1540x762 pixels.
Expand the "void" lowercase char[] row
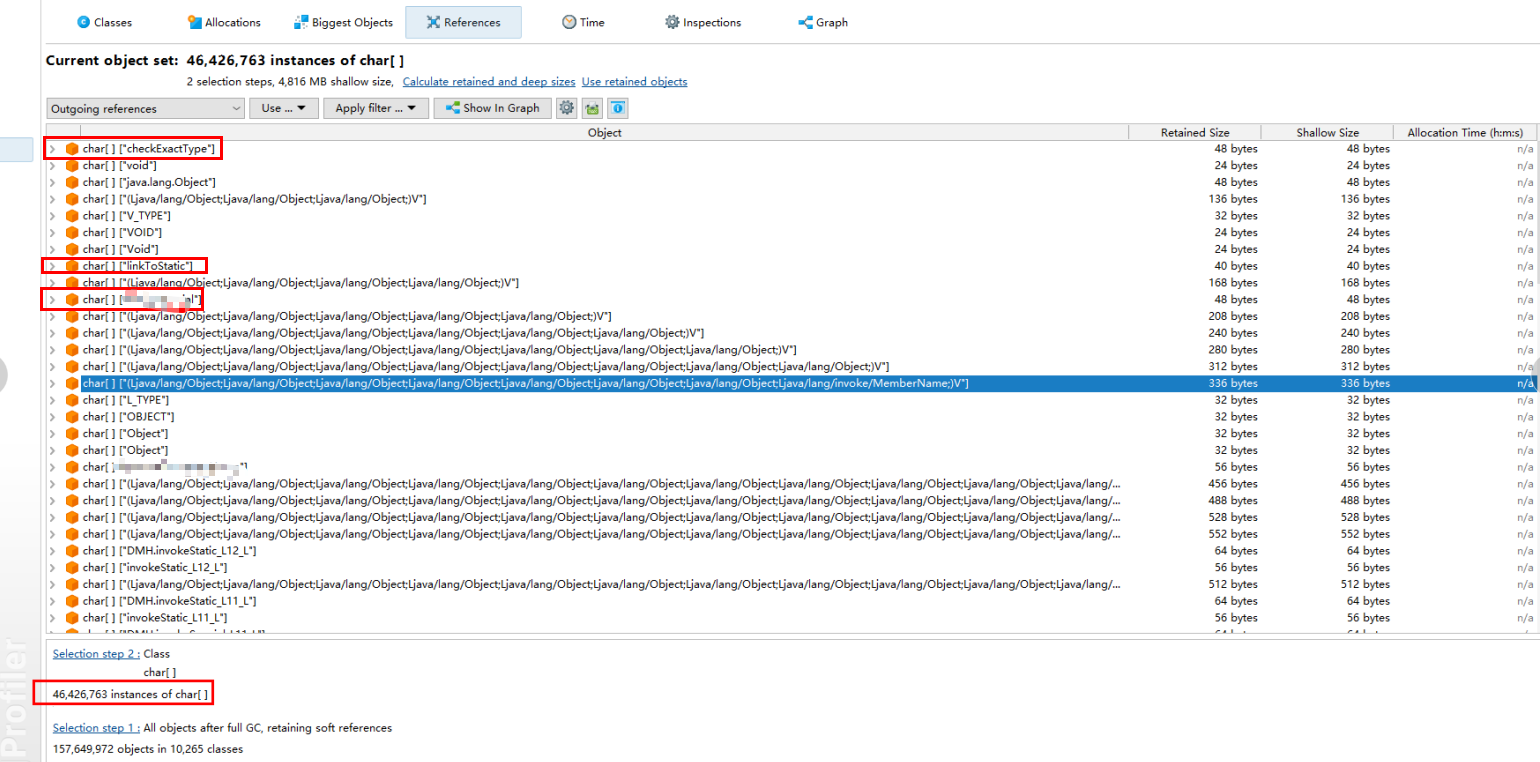pyautogui.click(x=52, y=166)
